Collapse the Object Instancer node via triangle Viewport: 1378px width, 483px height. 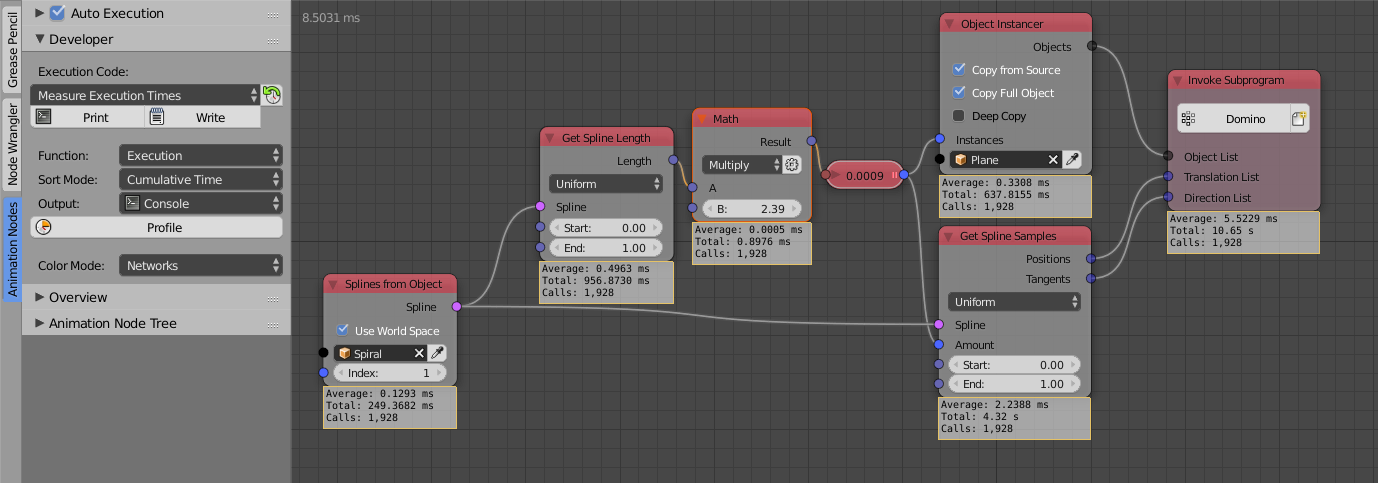(x=949, y=23)
